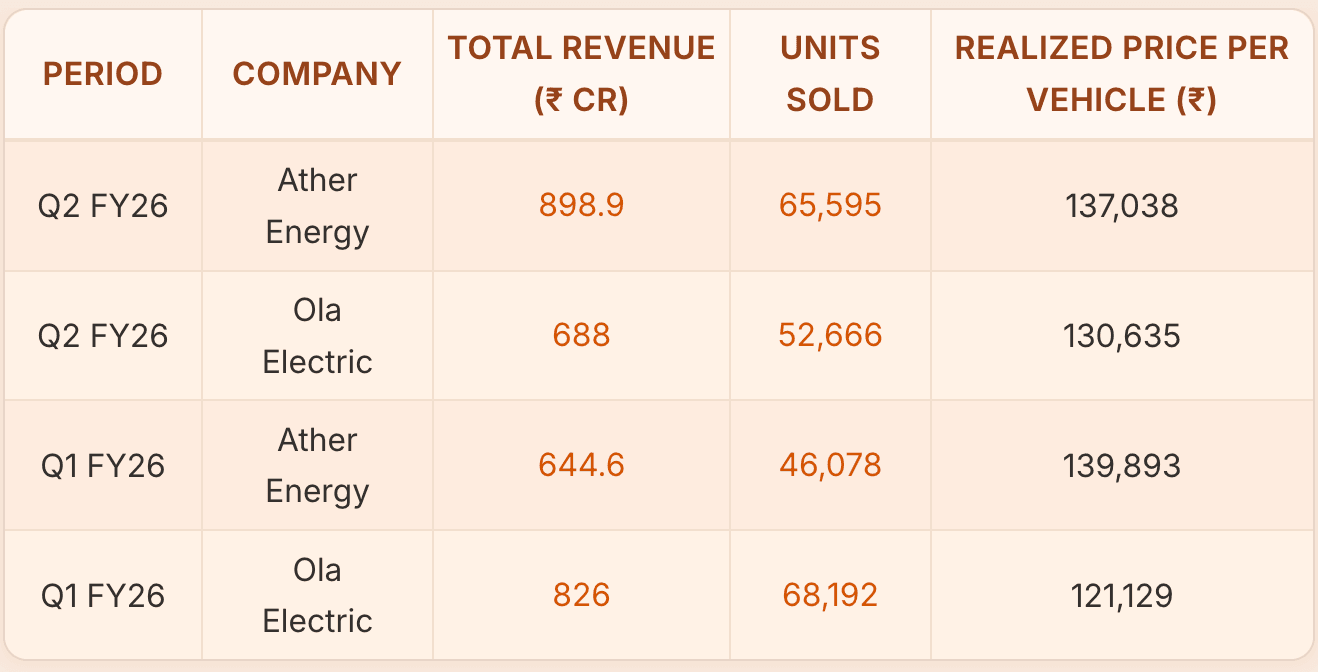The image size is (1318, 672).
Task: Select the TOTAL REVENUE (₹ CR) header
Action: point(581,74)
